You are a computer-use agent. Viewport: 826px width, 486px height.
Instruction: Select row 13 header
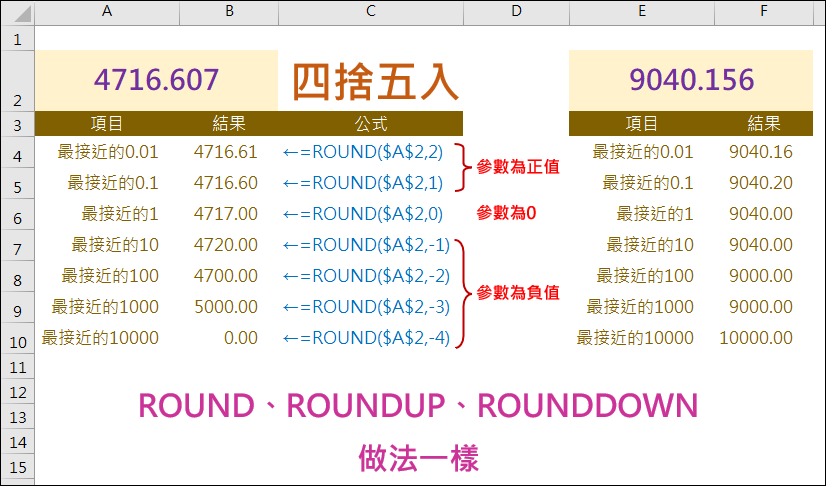click(x=18, y=417)
